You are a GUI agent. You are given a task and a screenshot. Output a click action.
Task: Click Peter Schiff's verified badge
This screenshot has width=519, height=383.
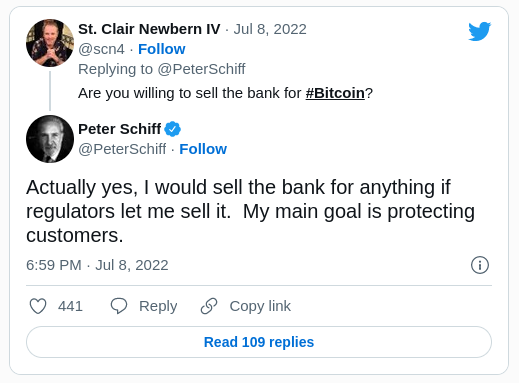[x=173, y=129]
